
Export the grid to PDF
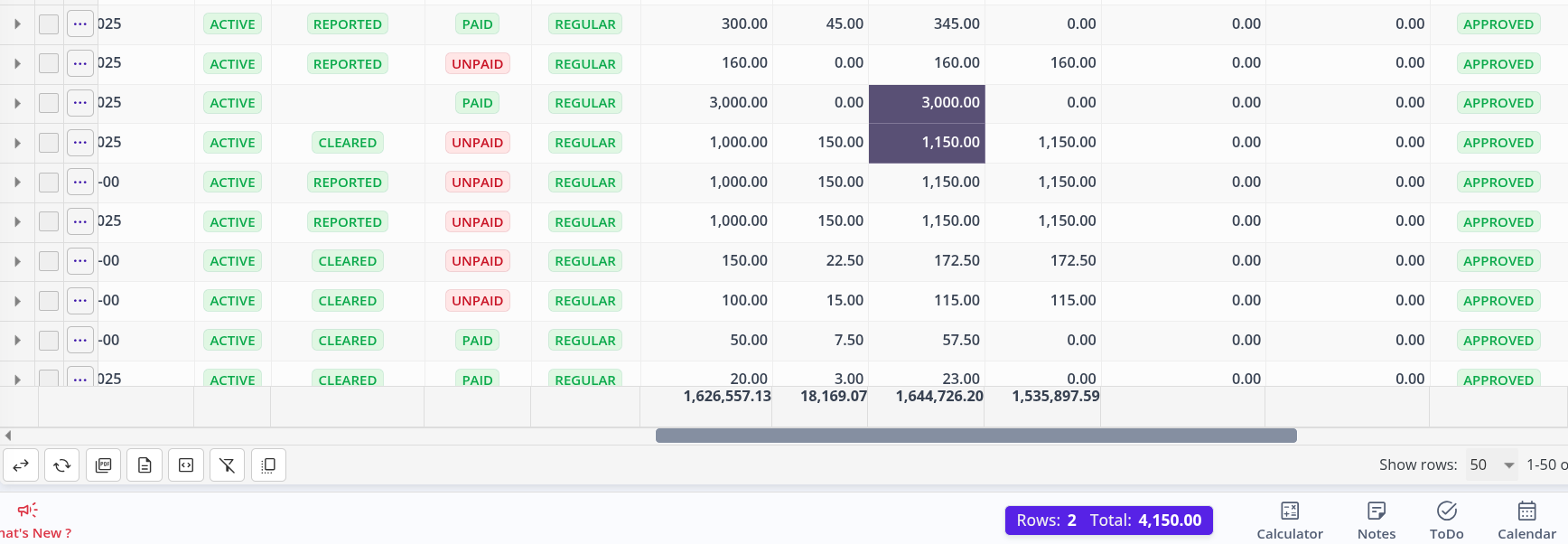103,465
